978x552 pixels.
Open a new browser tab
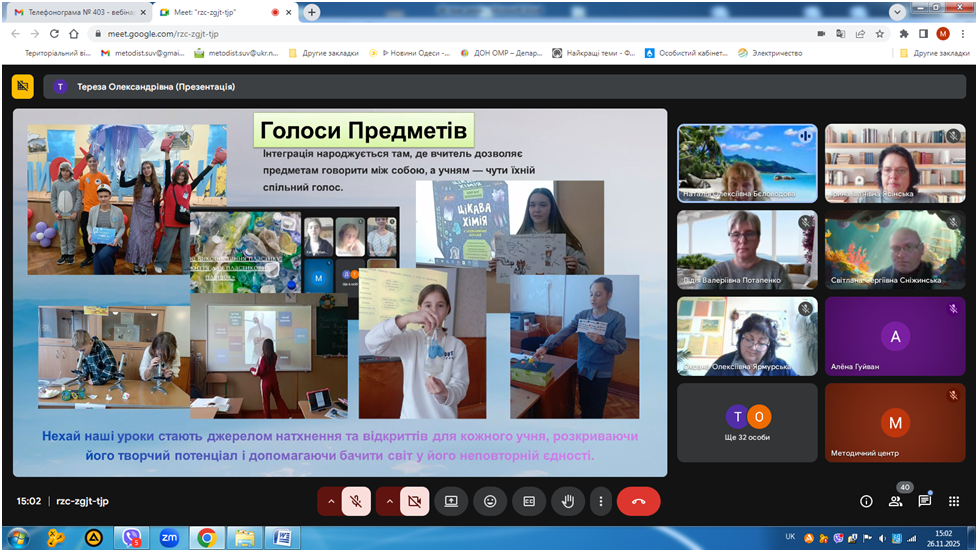point(312,12)
